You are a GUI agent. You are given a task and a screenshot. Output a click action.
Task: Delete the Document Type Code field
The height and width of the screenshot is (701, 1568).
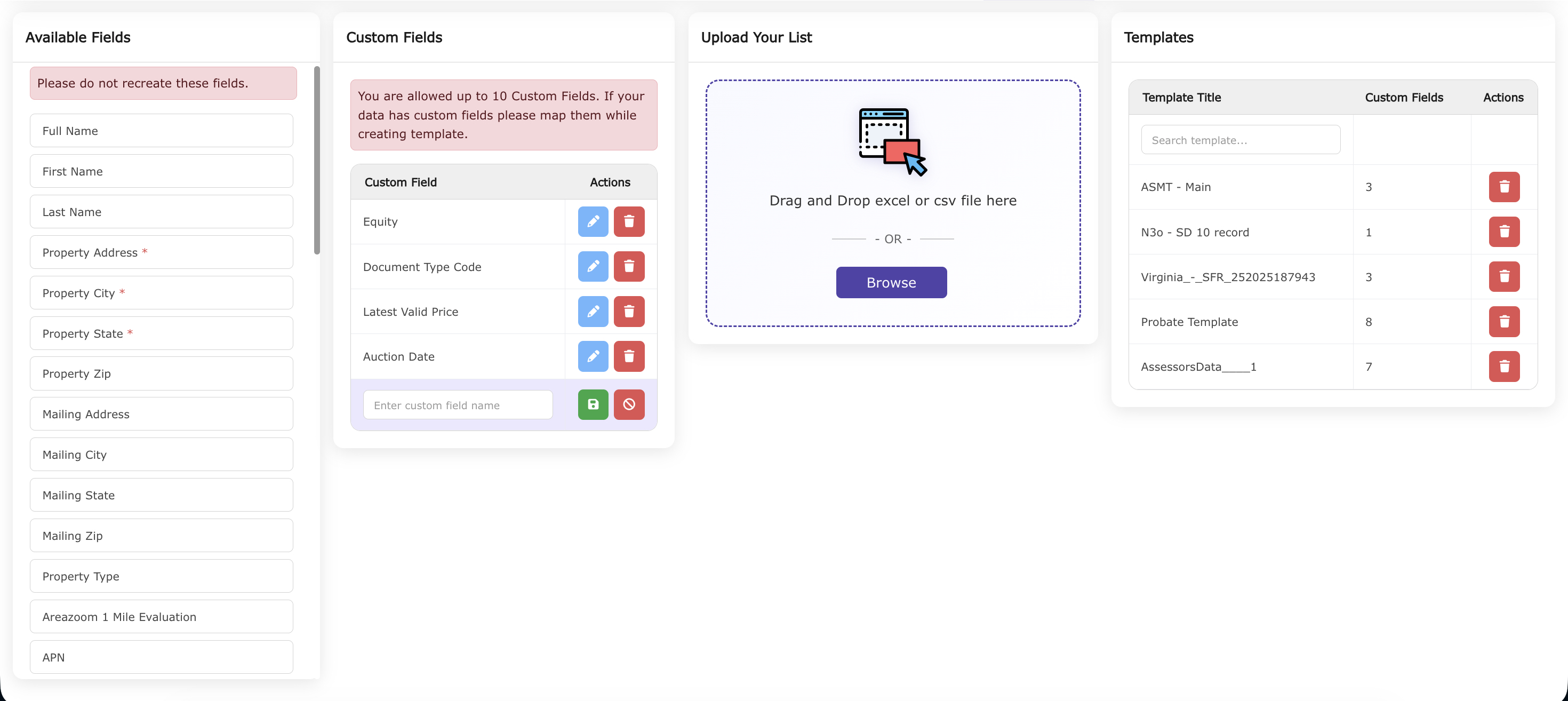629,266
